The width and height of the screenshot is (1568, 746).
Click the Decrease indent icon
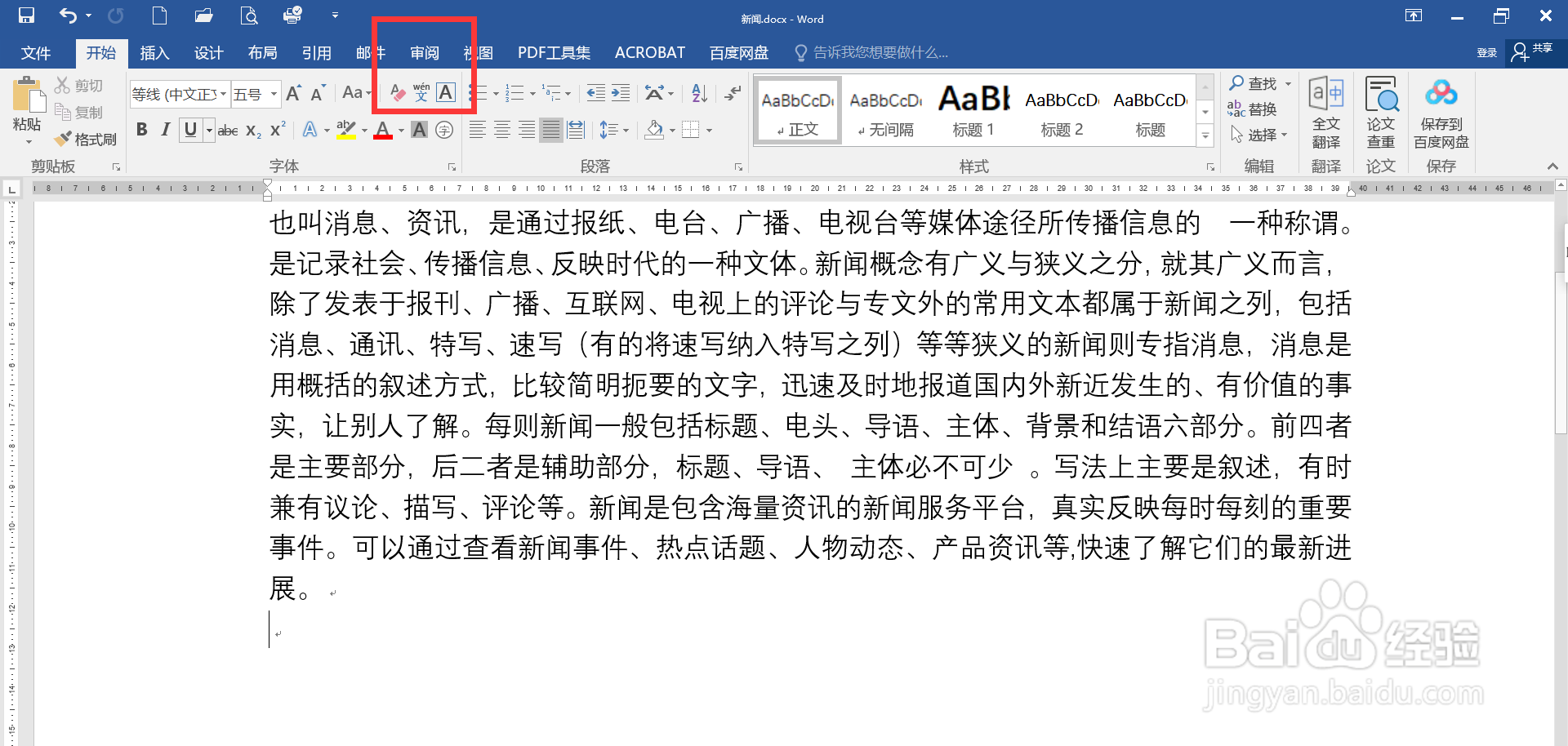point(596,93)
